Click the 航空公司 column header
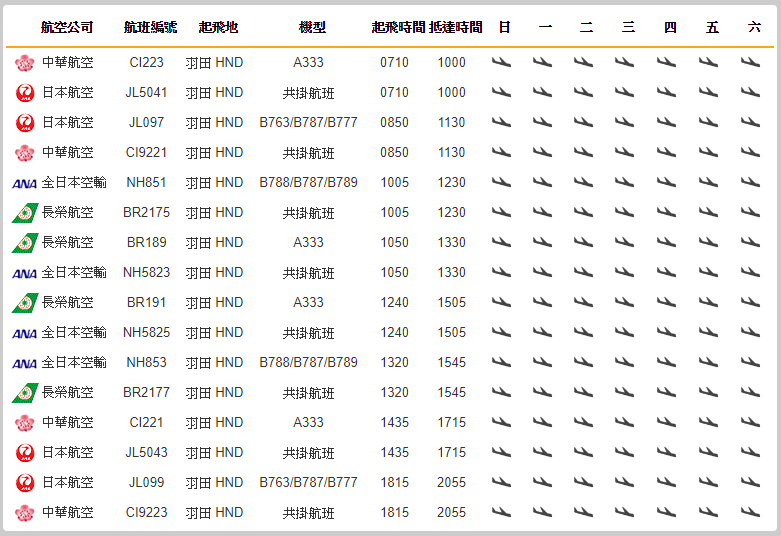 coord(67,27)
